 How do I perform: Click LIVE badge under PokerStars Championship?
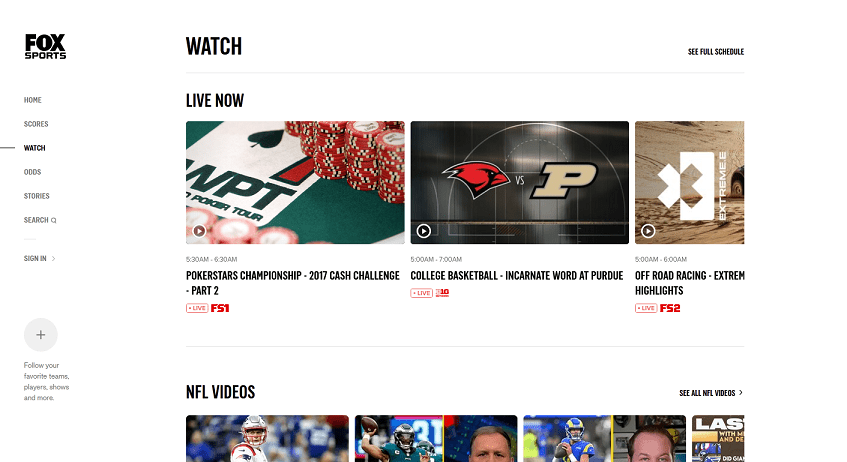(x=197, y=308)
